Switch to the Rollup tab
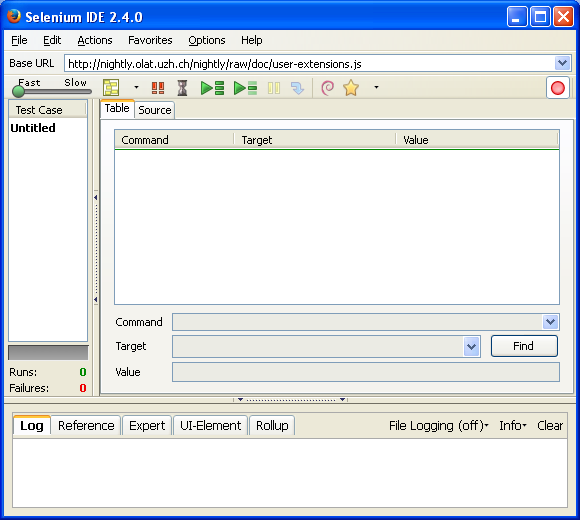The height and width of the screenshot is (520, 580). pyautogui.click(x=272, y=426)
